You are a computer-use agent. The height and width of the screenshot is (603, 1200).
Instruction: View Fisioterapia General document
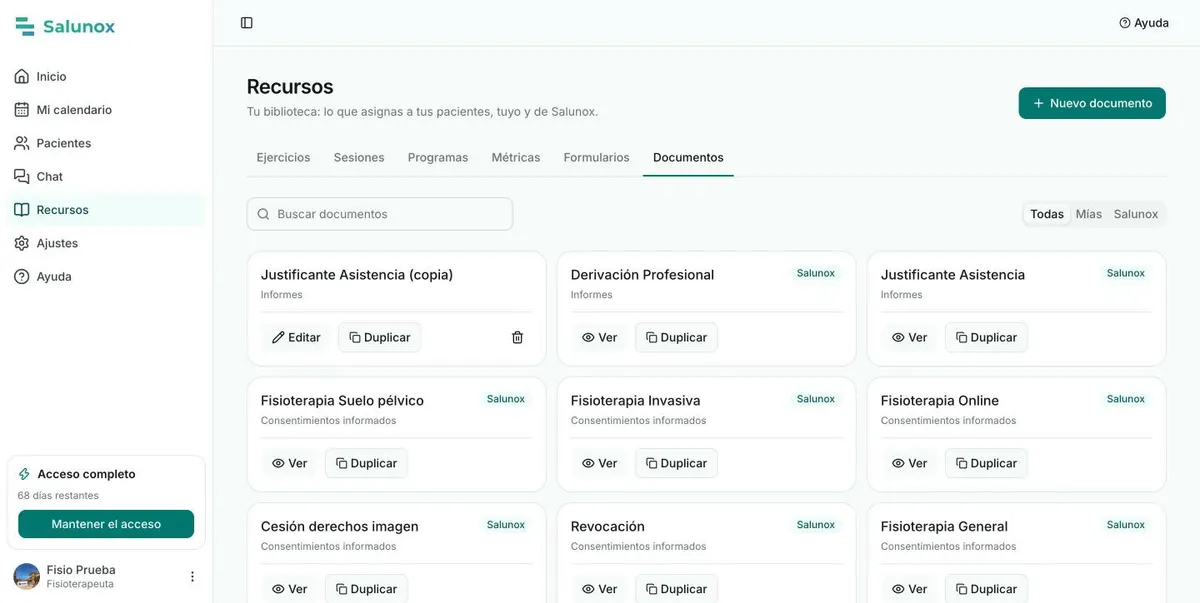910,589
